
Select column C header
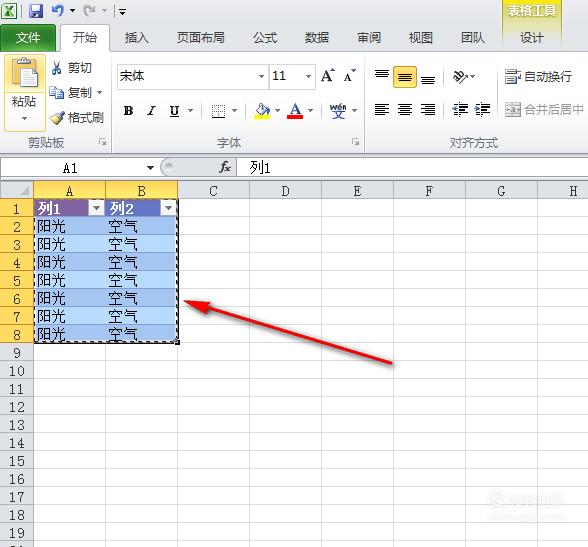pos(213,191)
